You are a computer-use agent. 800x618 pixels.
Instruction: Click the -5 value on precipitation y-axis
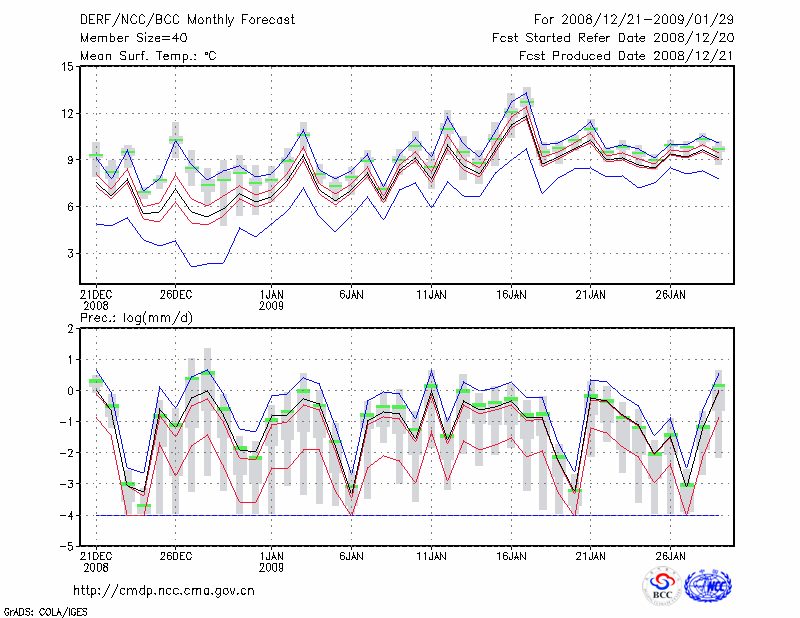66,547
